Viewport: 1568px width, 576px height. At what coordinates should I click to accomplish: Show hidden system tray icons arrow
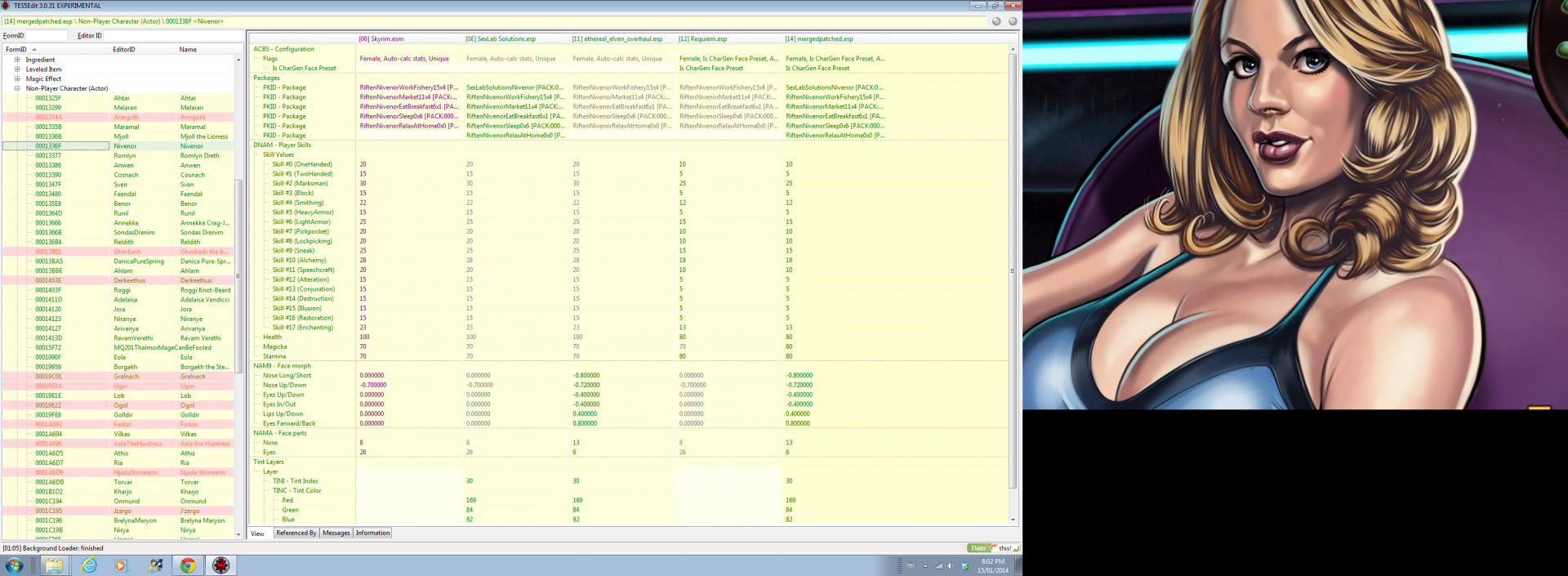(x=925, y=566)
